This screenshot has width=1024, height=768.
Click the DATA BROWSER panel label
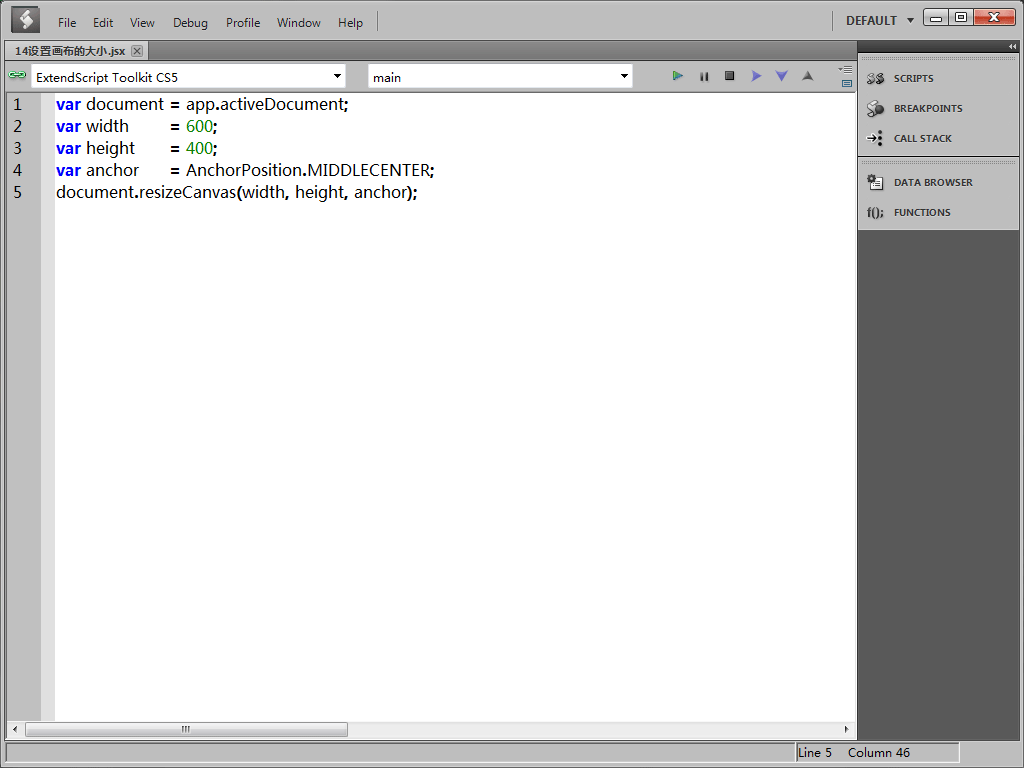click(933, 182)
